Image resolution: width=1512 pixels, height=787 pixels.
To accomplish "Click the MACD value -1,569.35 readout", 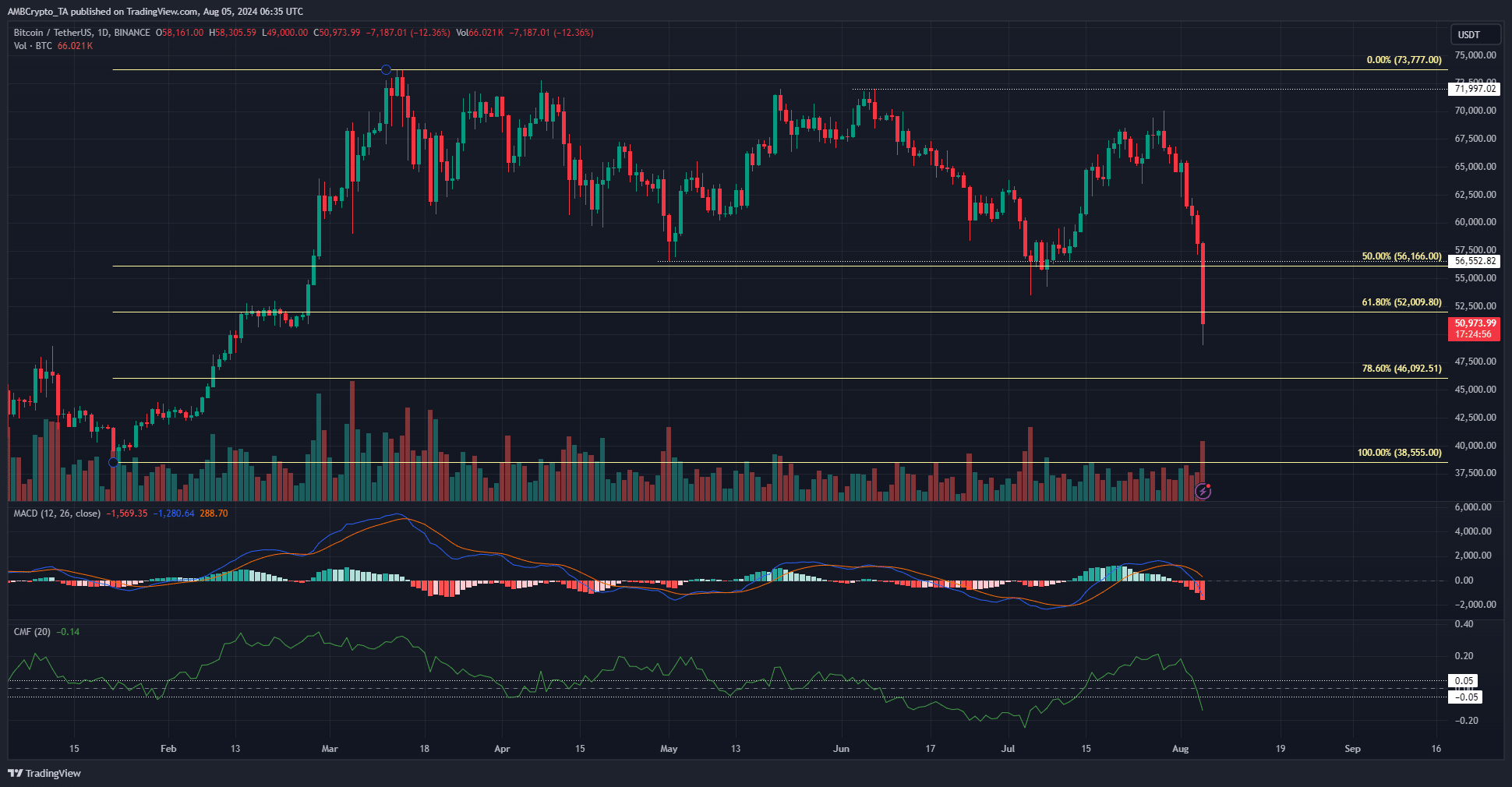I will coord(127,513).
